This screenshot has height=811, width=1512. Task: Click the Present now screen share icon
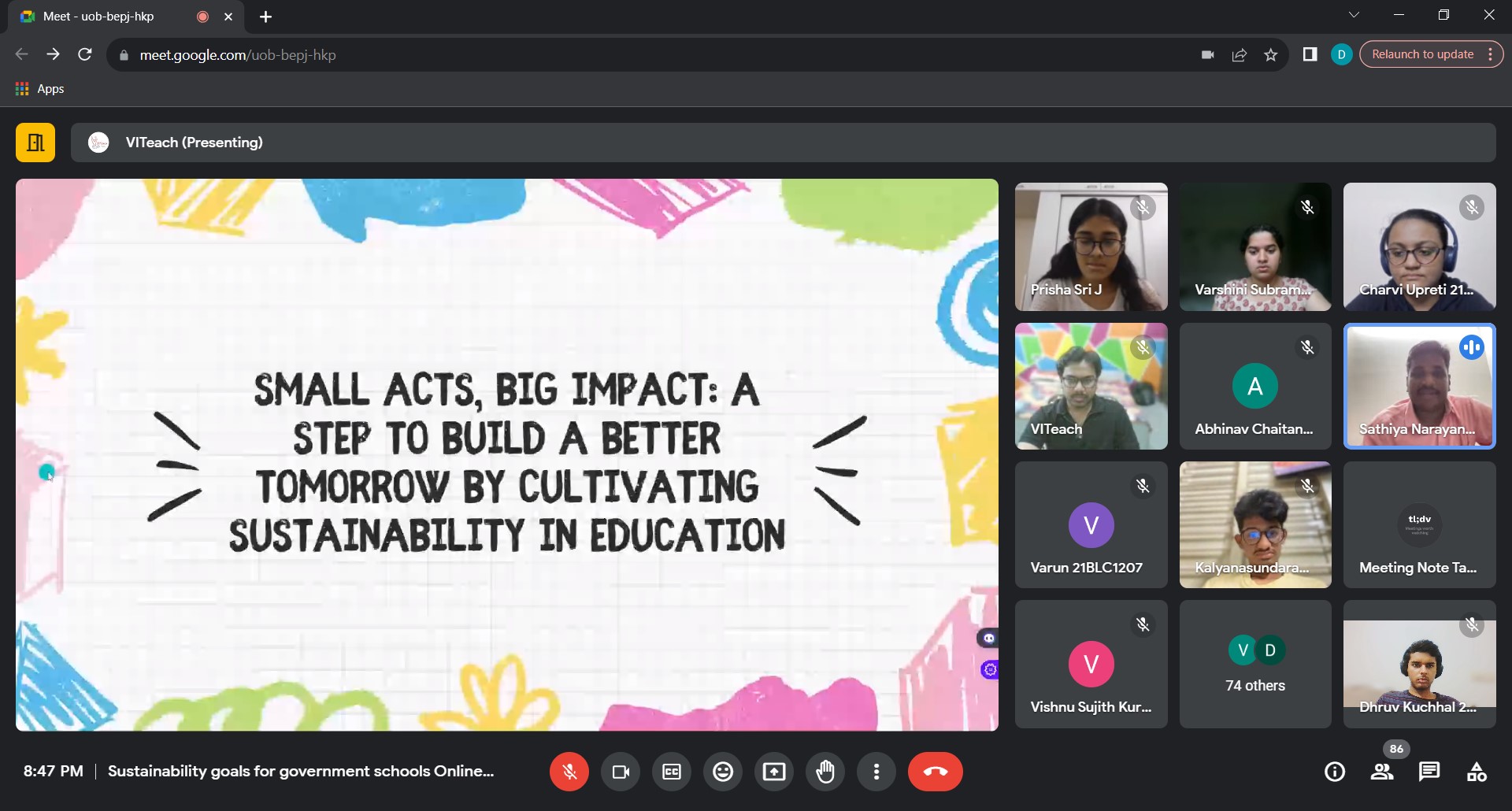(x=774, y=772)
